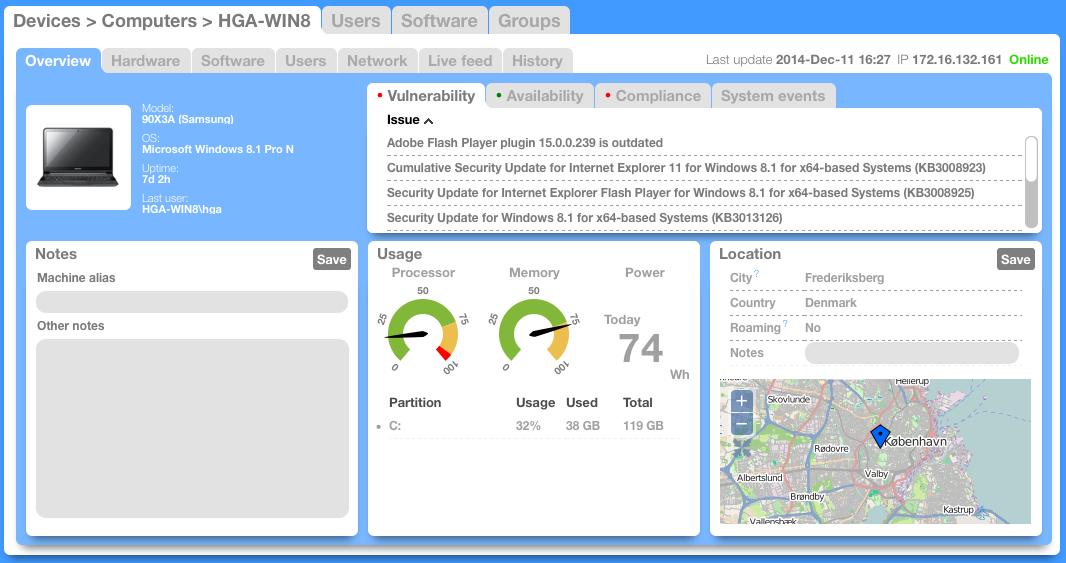
Task: Sort the list by Issue column
Action: [409, 120]
